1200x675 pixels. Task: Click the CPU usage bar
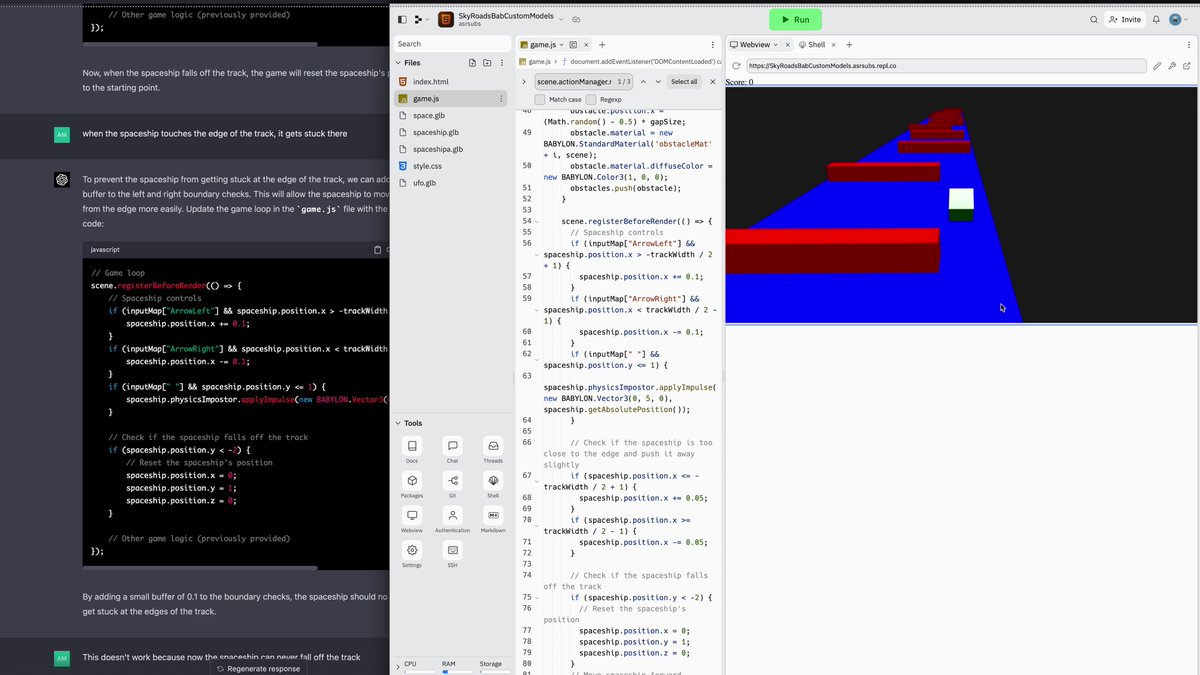[x=420, y=672]
